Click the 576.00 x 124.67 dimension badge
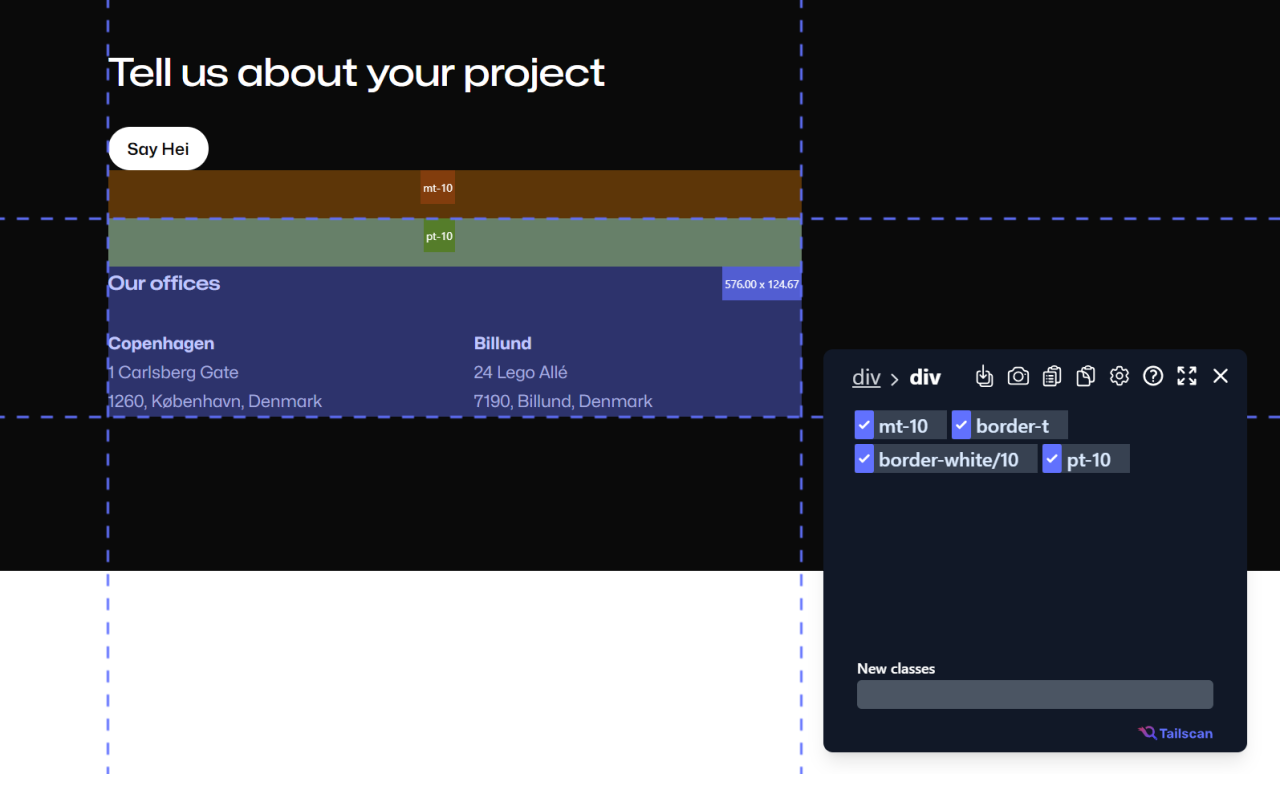This screenshot has width=1280, height=800. coord(762,284)
